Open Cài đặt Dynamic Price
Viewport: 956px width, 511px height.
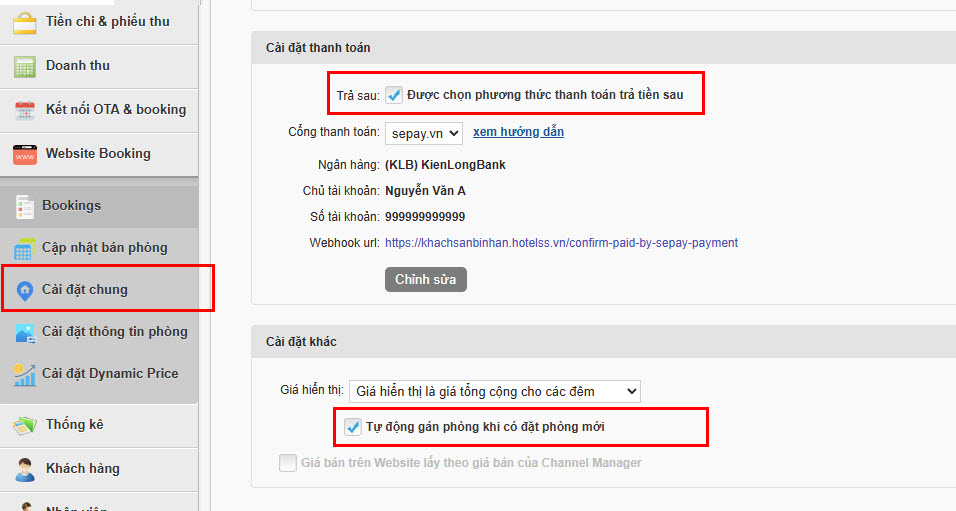pyautogui.click(x=99, y=374)
